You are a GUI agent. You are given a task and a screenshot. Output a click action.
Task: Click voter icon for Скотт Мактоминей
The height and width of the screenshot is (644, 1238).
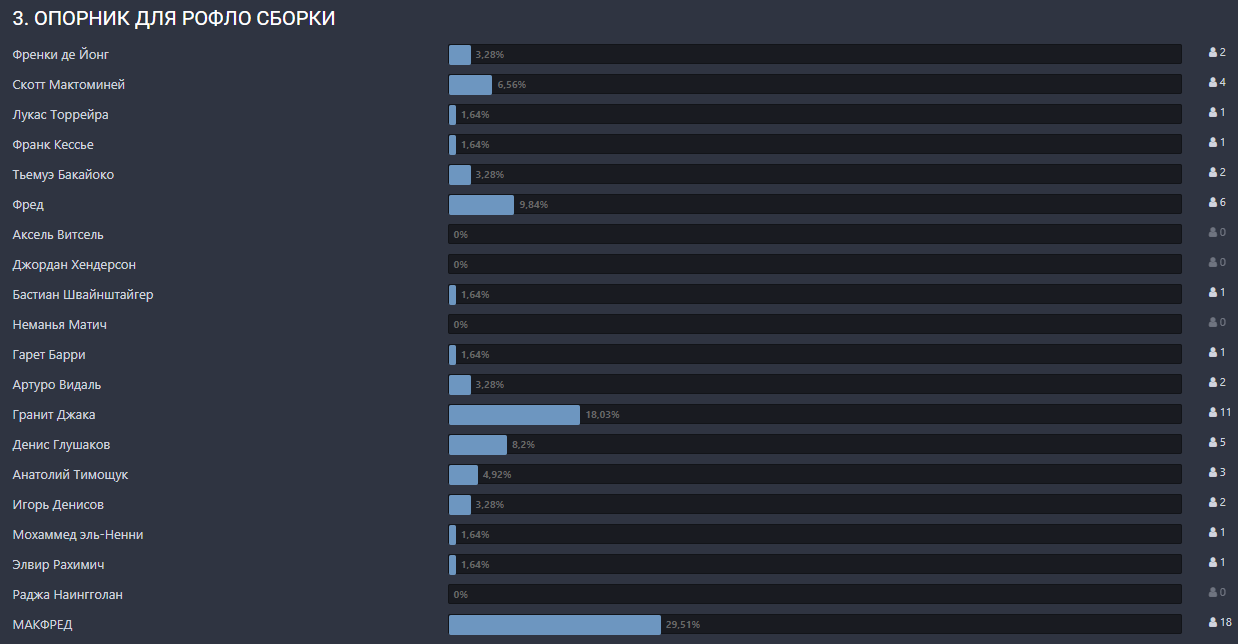tap(1213, 83)
